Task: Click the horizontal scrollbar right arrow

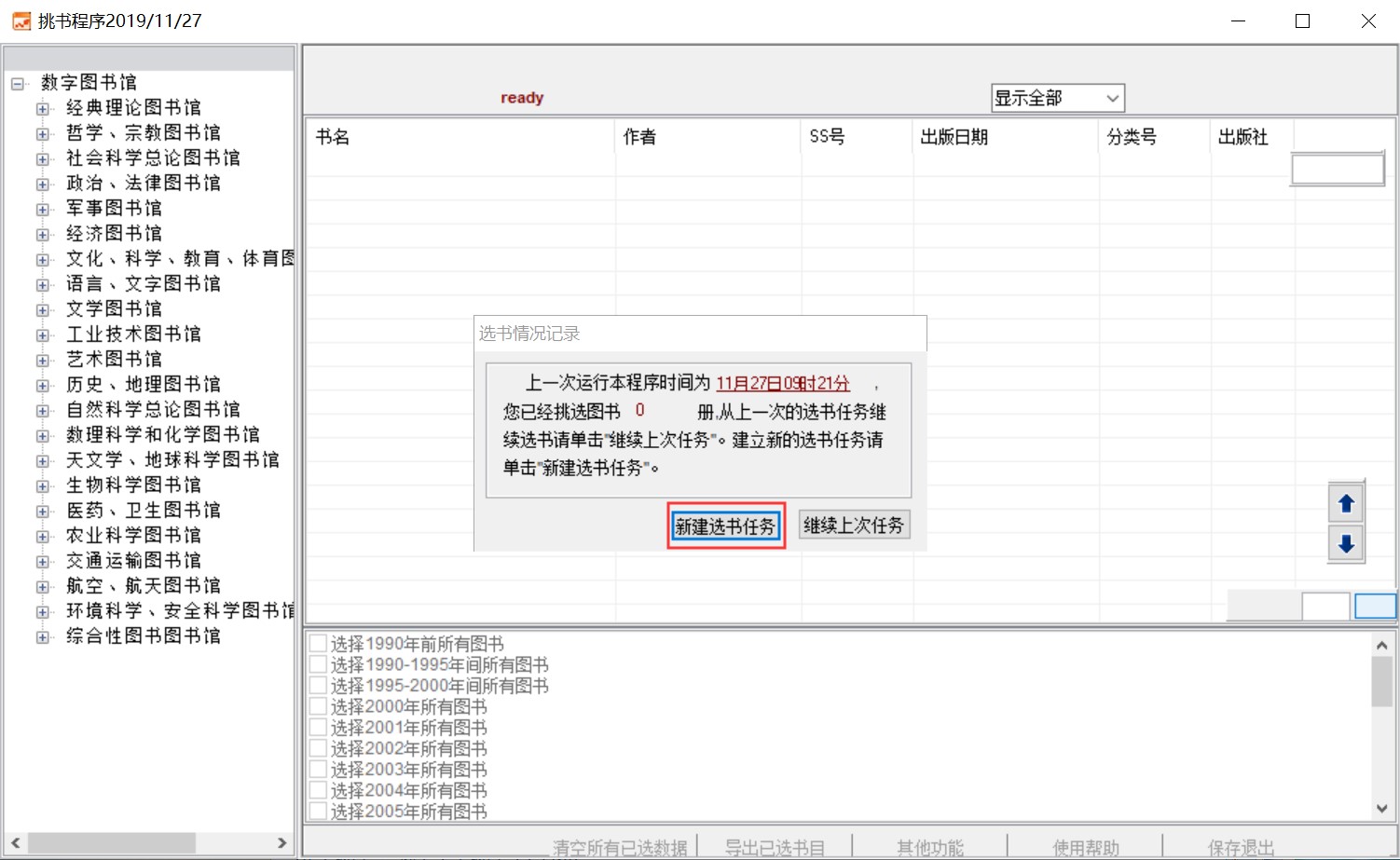Action: (x=281, y=843)
